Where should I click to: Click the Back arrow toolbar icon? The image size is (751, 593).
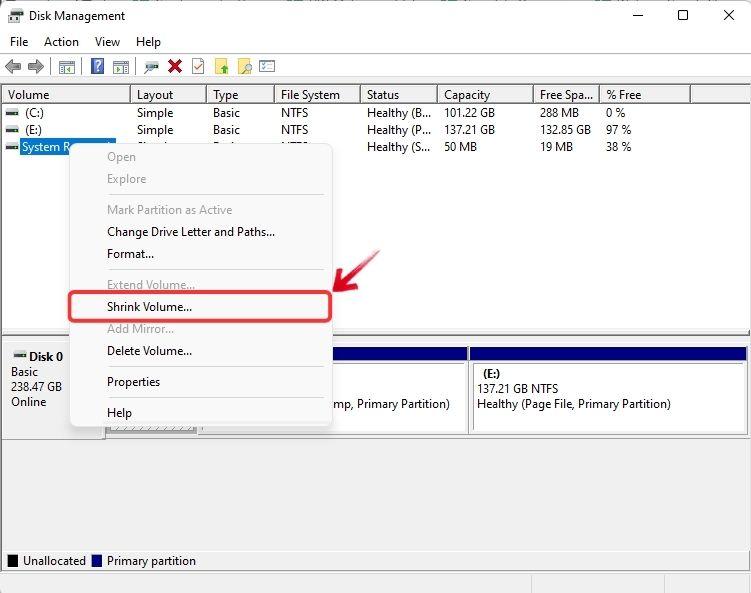(x=13, y=66)
